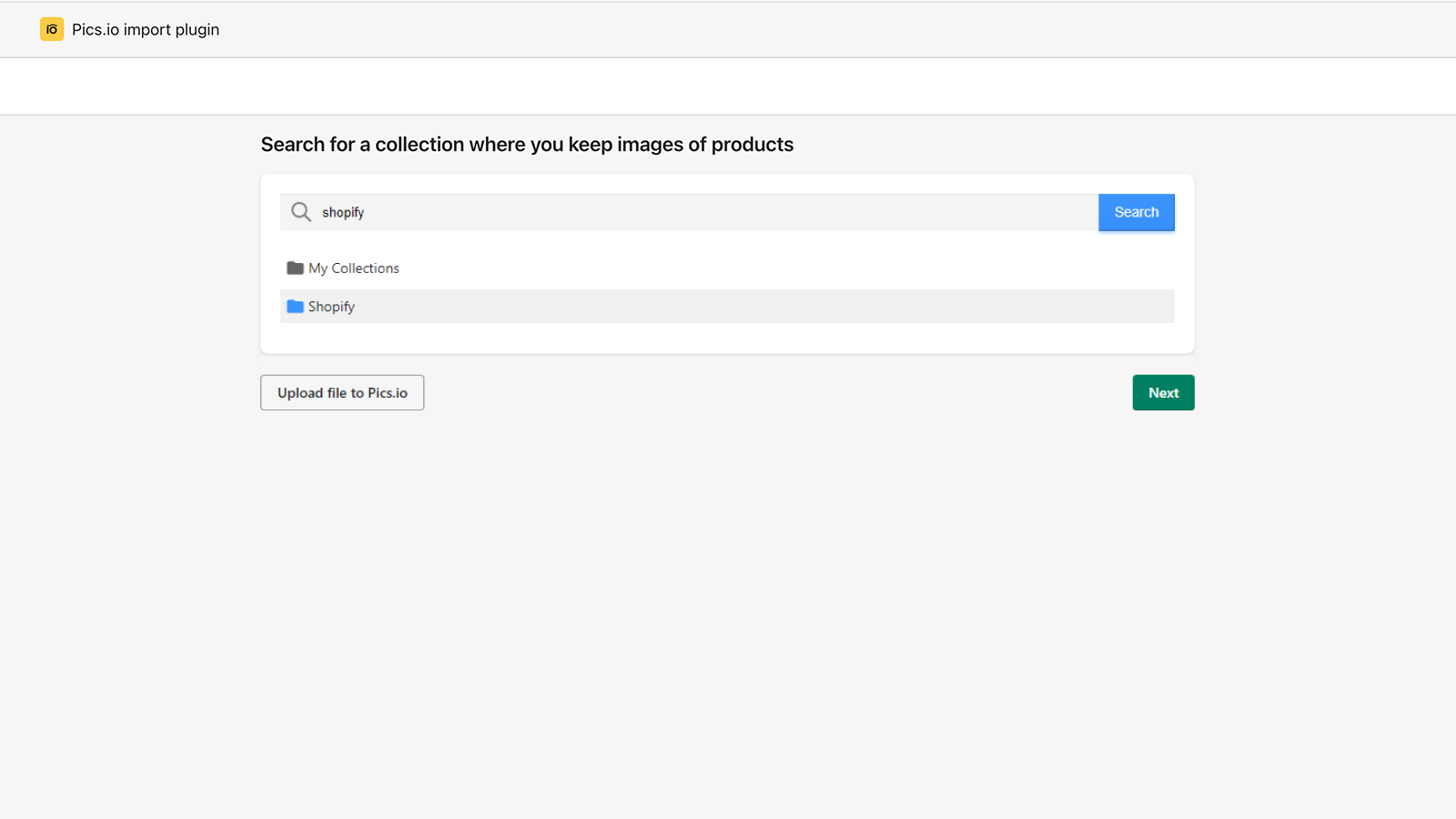Open the Shopify collection via its folder icon

pos(296,306)
